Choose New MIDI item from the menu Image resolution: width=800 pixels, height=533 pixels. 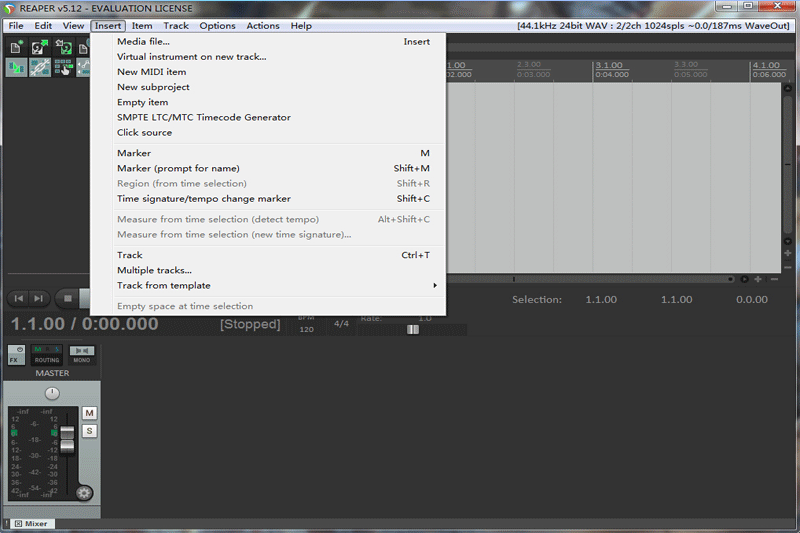pyautogui.click(x=151, y=72)
